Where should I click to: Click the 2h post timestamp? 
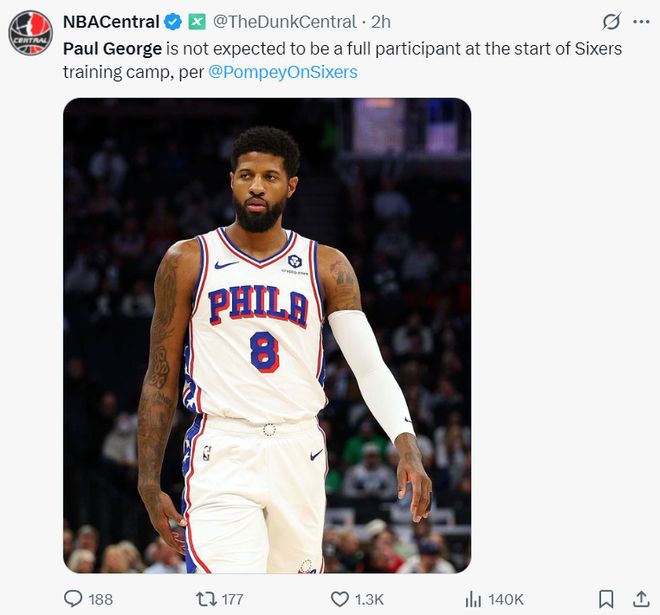pos(380,22)
